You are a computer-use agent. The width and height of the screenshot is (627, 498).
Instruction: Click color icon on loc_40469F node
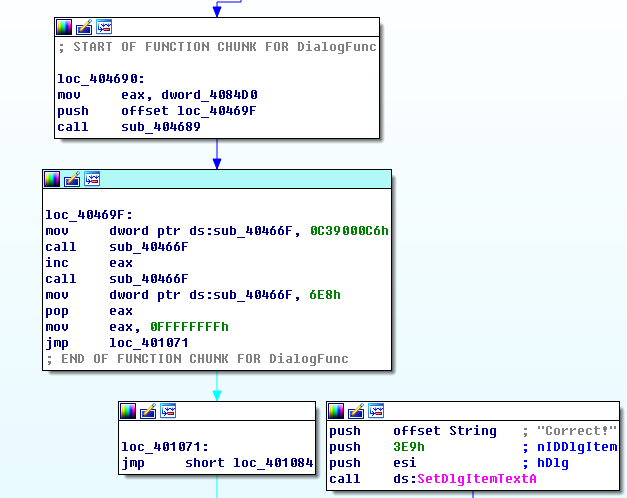(52, 179)
